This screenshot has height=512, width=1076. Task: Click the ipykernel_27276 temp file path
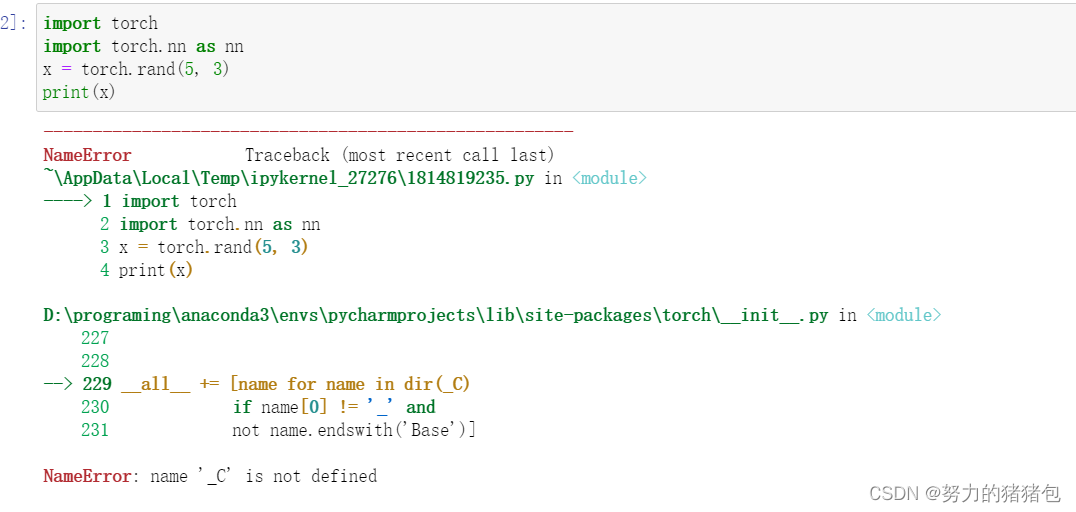290,178
